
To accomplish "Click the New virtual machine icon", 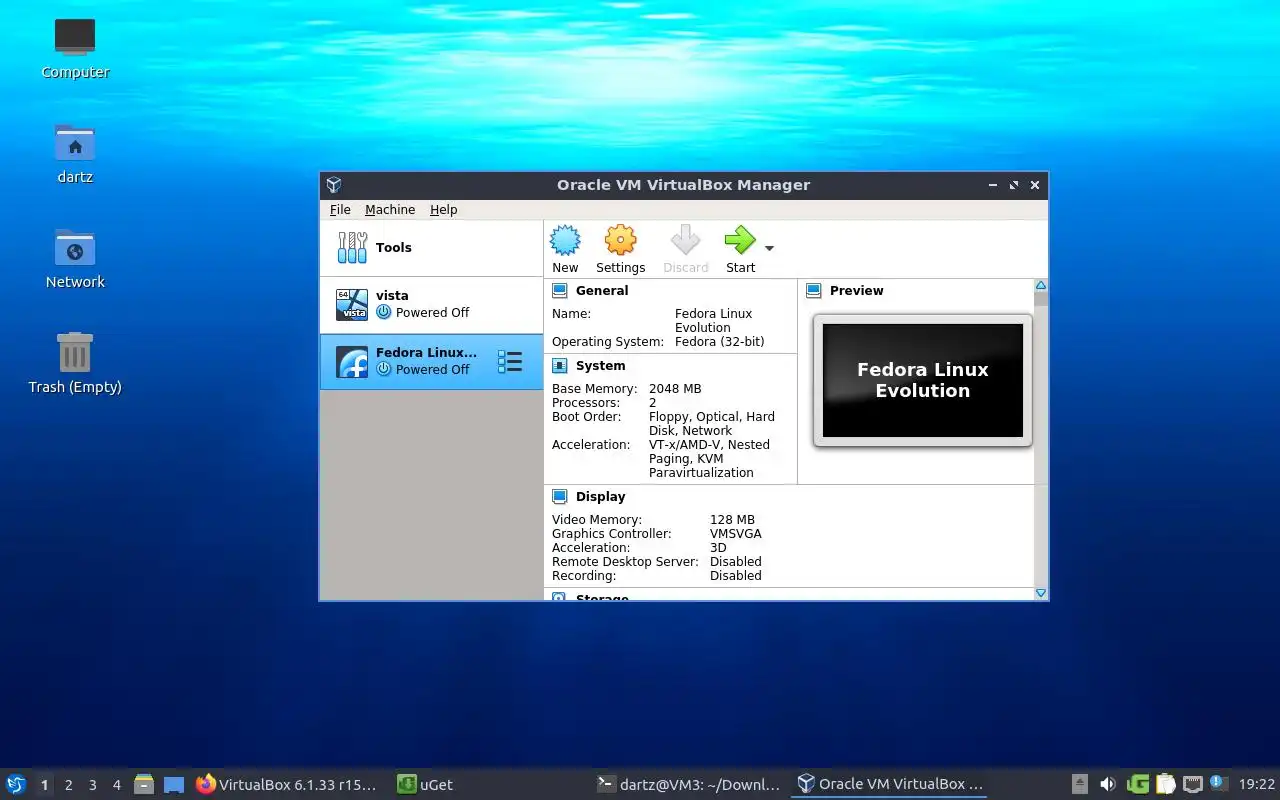I will tap(565, 241).
